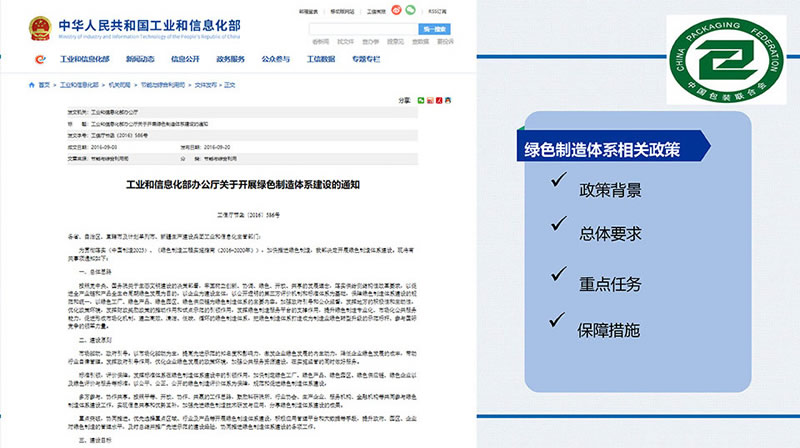Click first top-bar link left of Weibo icon
The image size is (800, 448).
tap(308, 11)
